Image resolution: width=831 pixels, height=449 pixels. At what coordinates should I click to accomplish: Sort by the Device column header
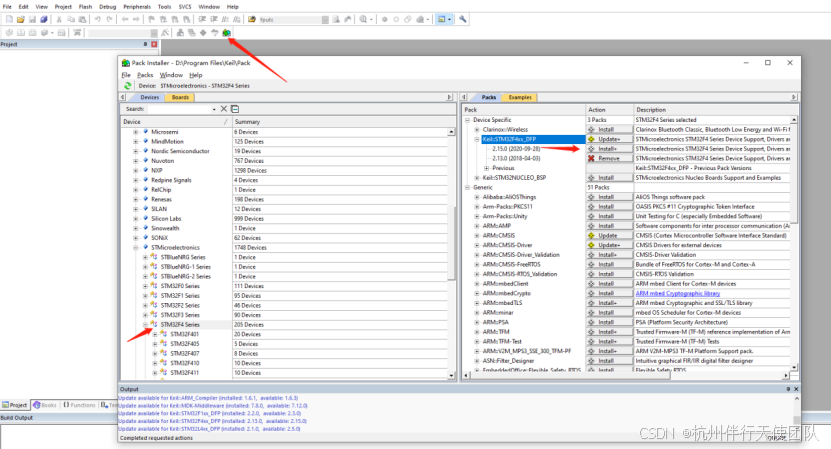coord(176,122)
